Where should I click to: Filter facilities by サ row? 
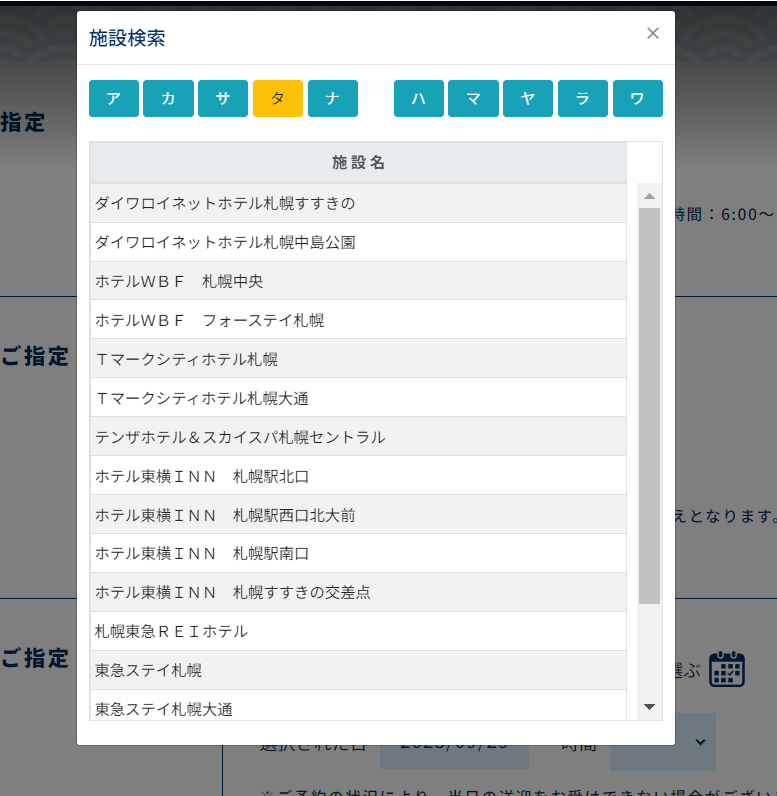coord(223,98)
